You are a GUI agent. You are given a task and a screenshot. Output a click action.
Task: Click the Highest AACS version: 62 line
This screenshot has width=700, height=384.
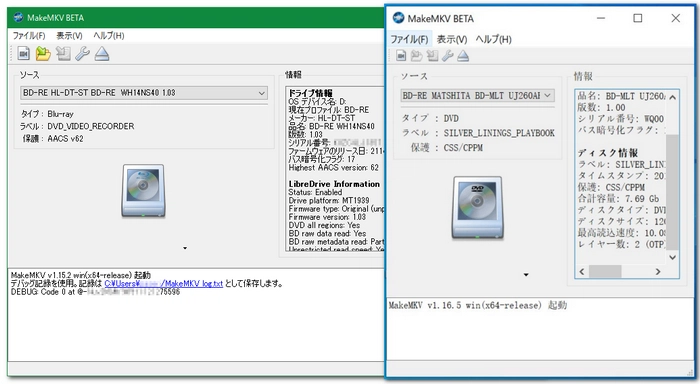(x=333, y=168)
